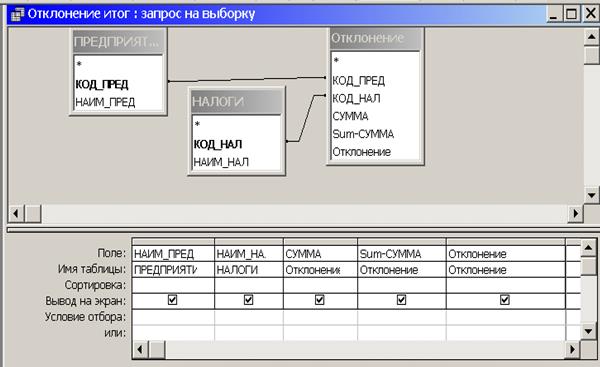Select the Отклонение table header
This screenshot has height=367, width=600.
tap(375, 38)
